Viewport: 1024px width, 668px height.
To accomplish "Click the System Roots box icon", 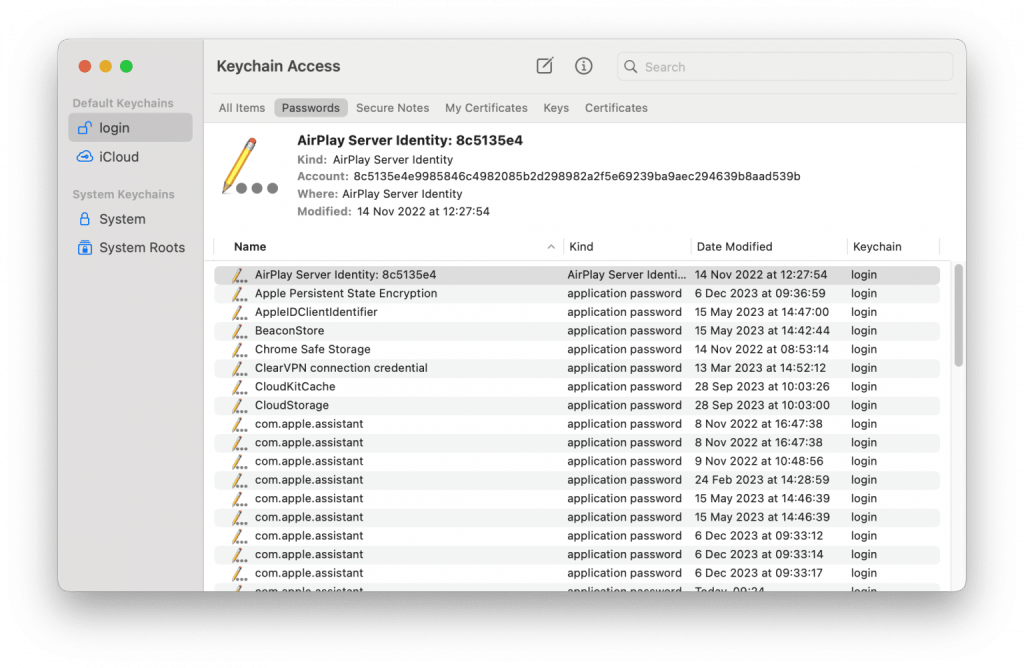I will (85, 247).
